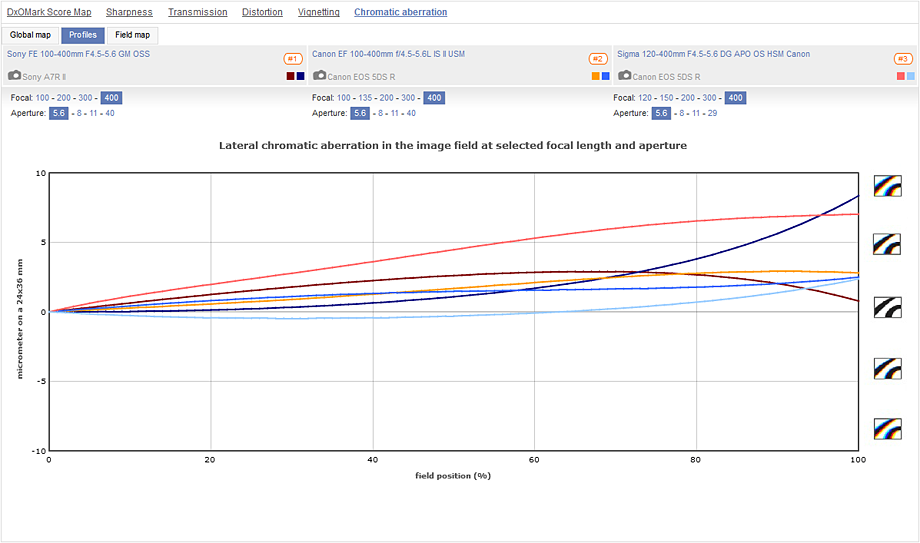Click the chart title about lateral chromatic aberration
This screenshot has width=920, height=543.
pyautogui.click(x=453, y=146)
